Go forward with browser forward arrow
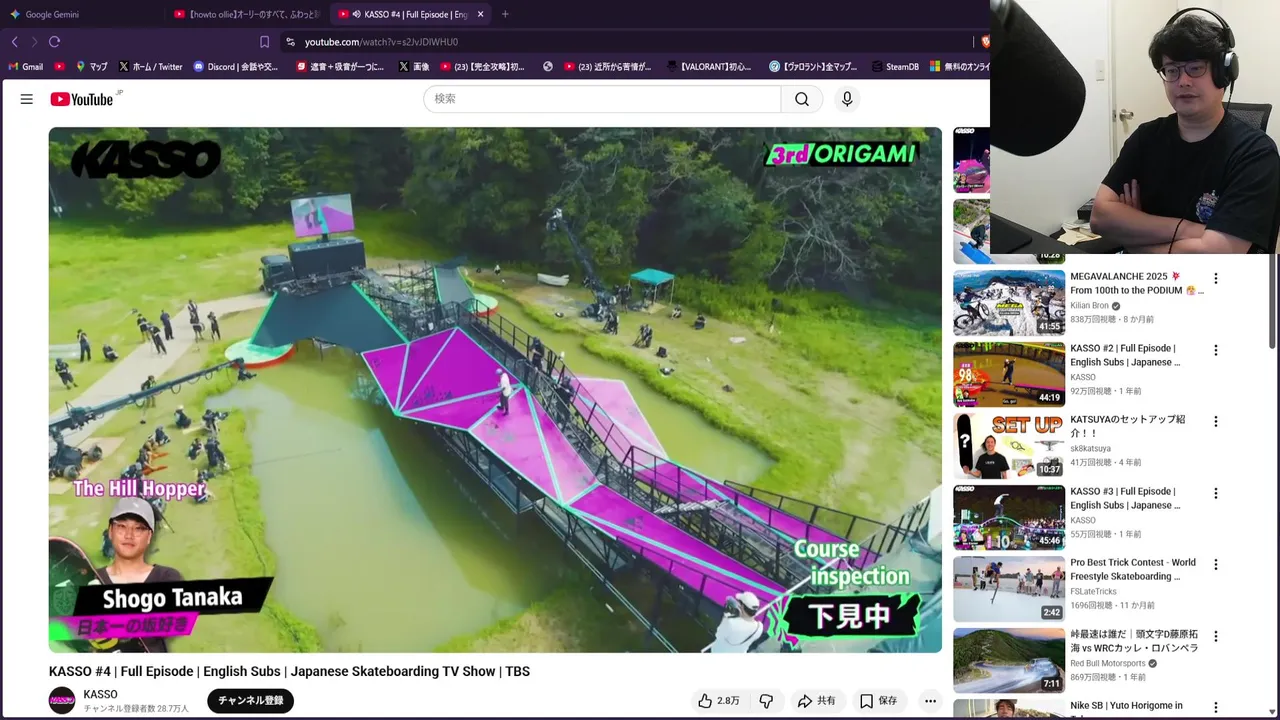1280x720 pixels. coord(34,42)
